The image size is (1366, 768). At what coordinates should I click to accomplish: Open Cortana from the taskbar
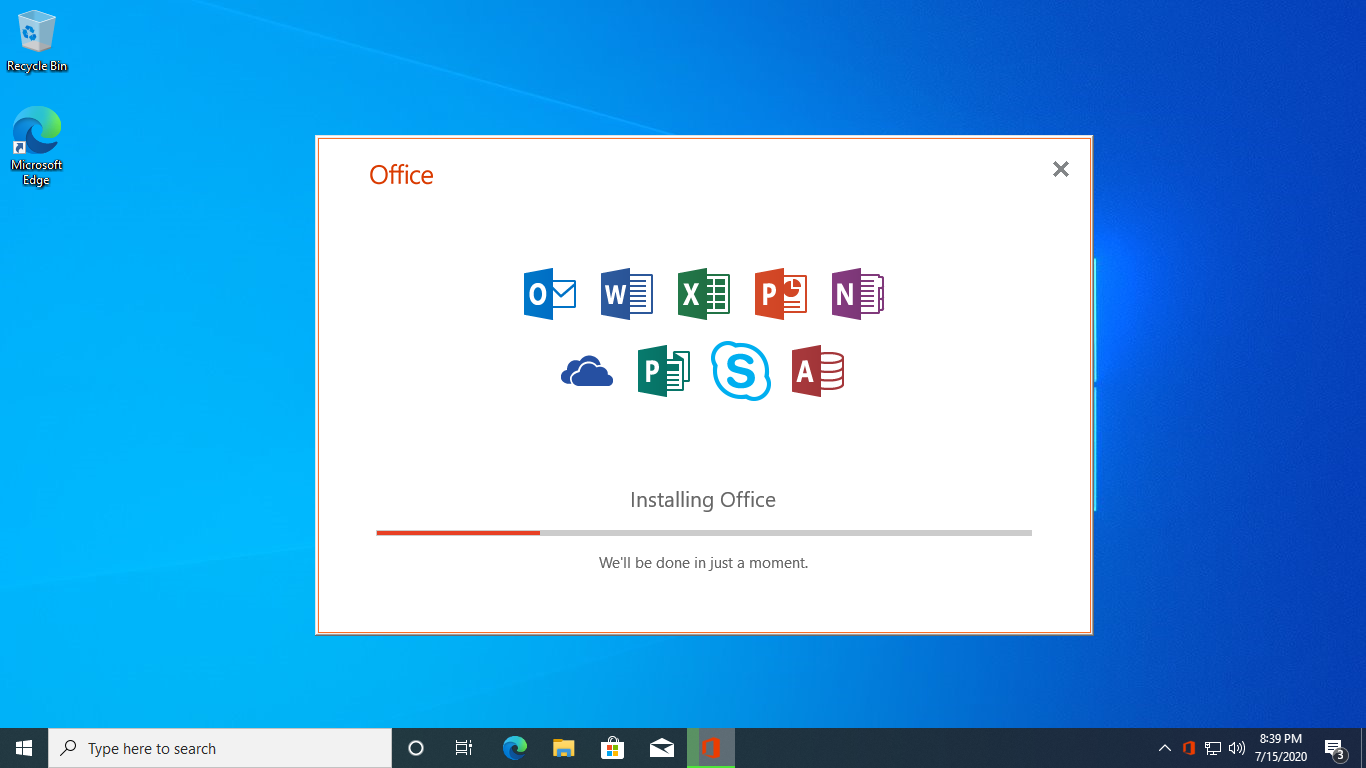pyautogui.click(x=416, y=748)
